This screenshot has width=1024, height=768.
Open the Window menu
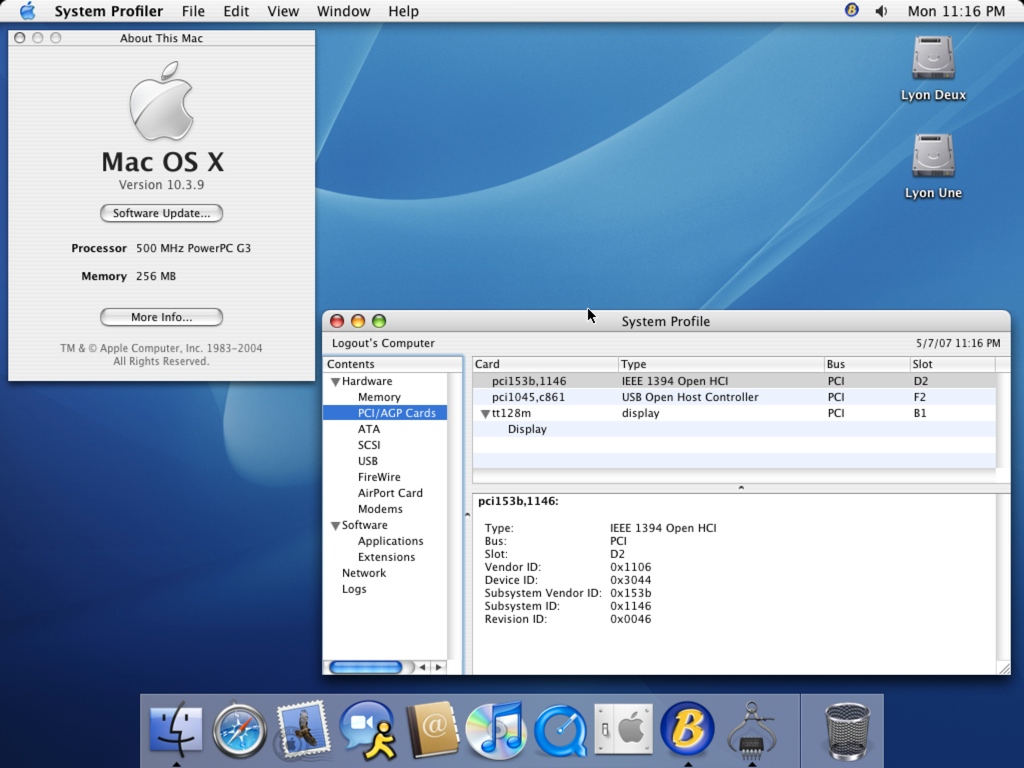point(343,11)
